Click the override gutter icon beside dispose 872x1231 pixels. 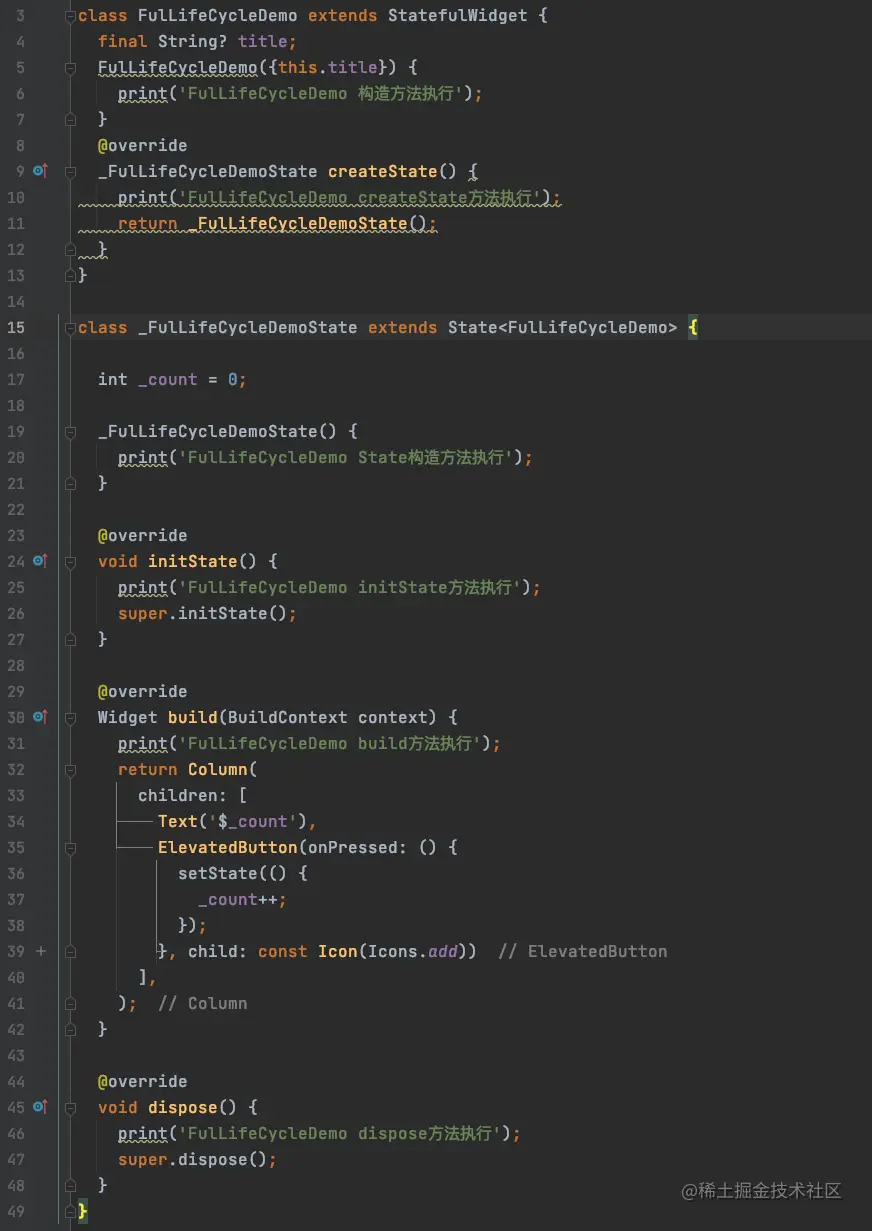point(40,1107)
